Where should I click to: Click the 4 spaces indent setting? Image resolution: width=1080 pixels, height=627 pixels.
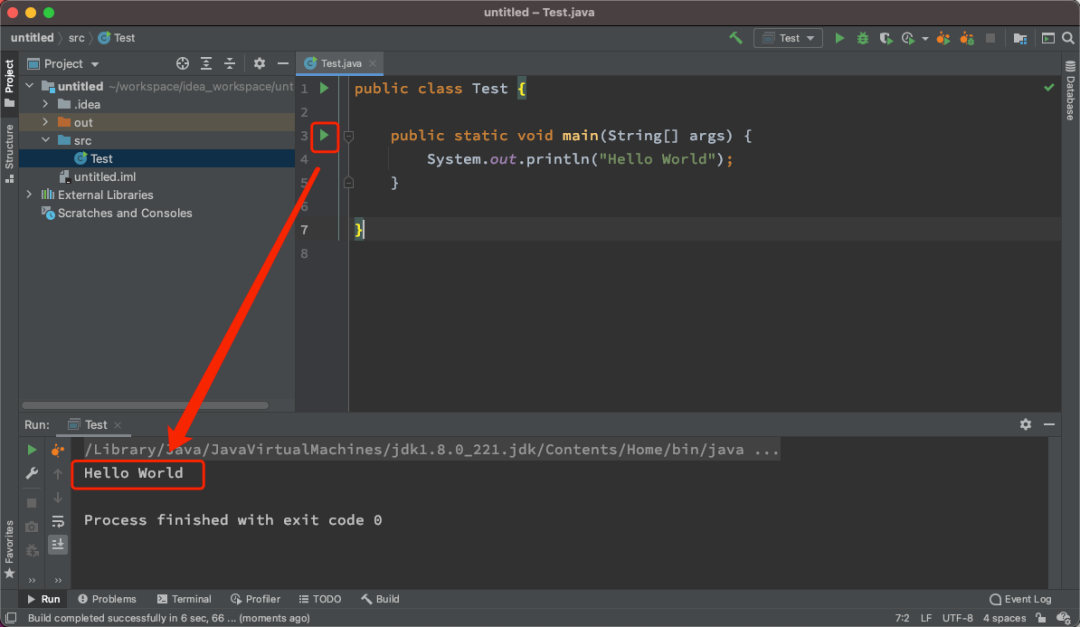point(1004,618)
